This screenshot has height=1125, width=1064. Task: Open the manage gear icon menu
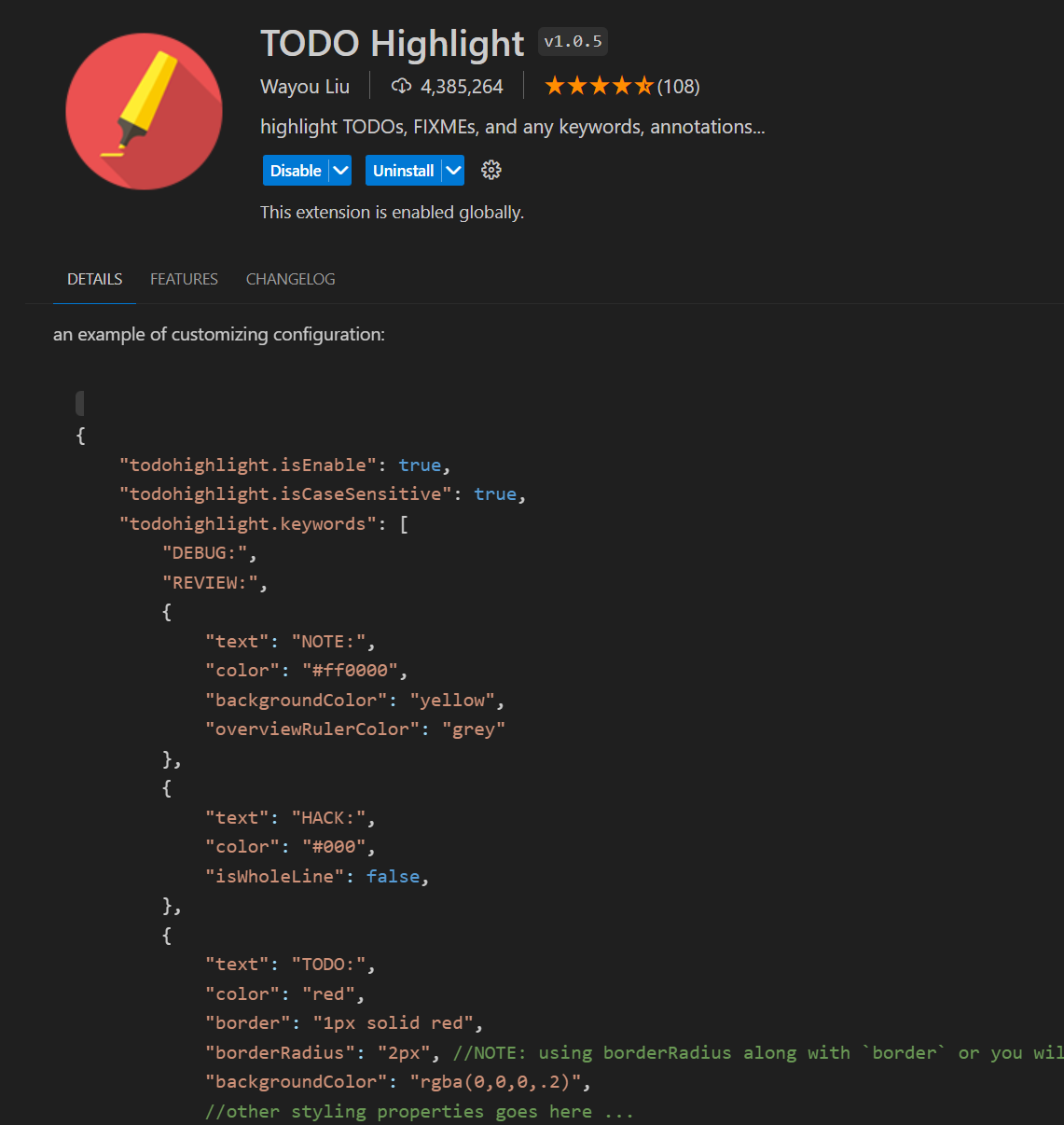point(491,170)
